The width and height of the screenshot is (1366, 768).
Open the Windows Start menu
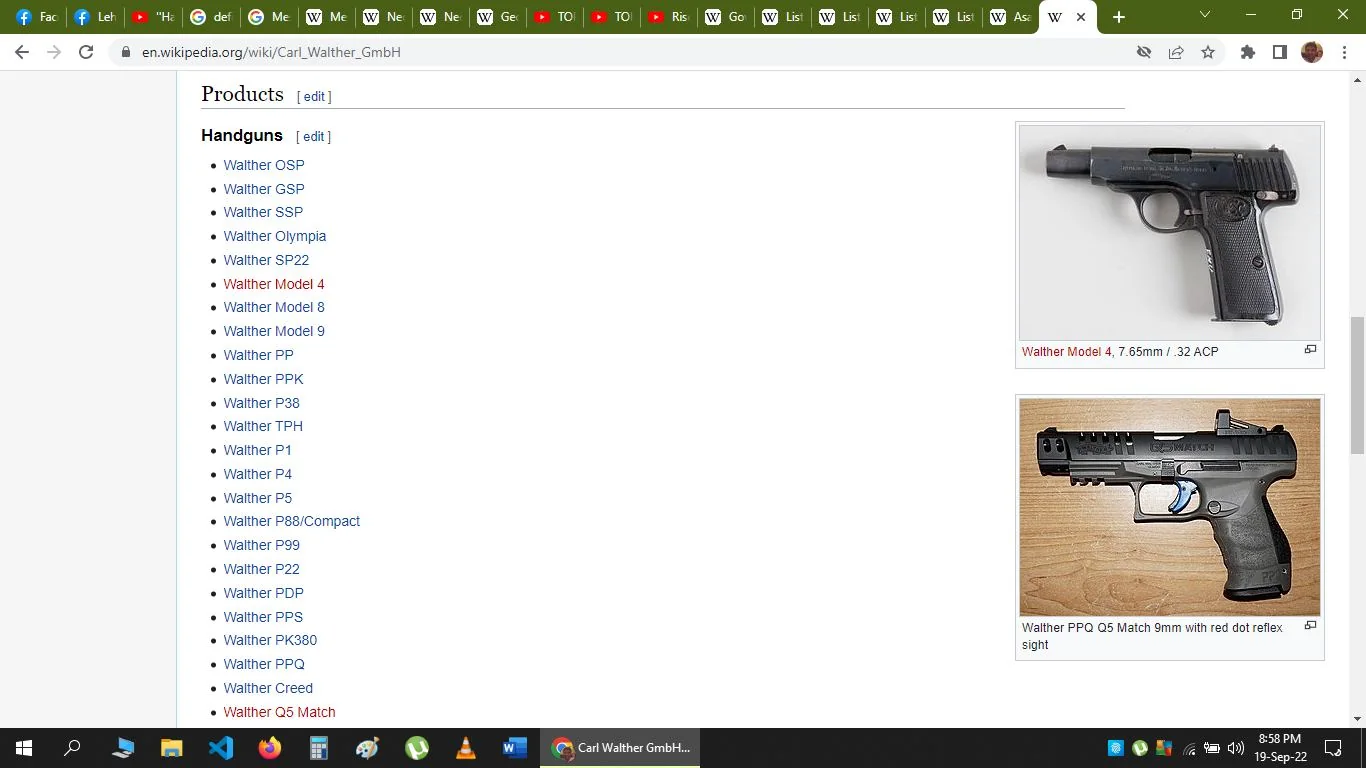click(x=22, y=748)
